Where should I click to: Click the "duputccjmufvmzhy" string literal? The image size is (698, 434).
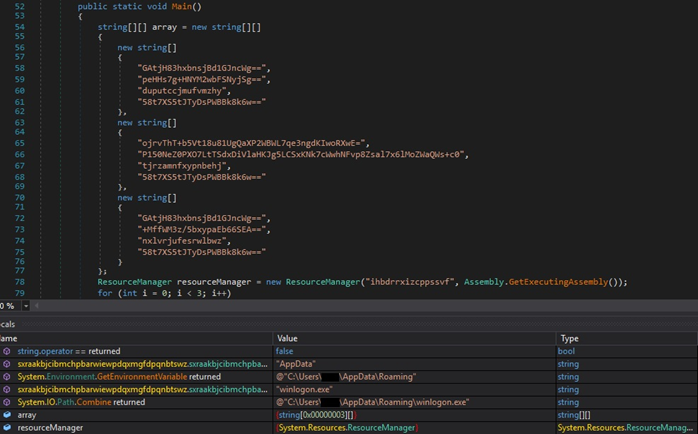pos(182,91)
